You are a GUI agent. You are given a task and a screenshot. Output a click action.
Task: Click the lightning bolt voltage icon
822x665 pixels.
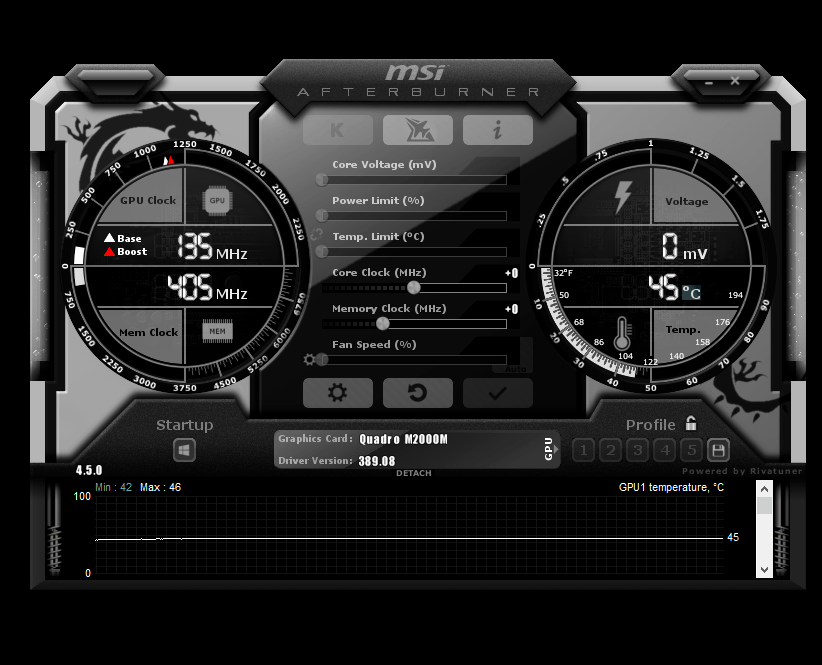pos(623,197)
